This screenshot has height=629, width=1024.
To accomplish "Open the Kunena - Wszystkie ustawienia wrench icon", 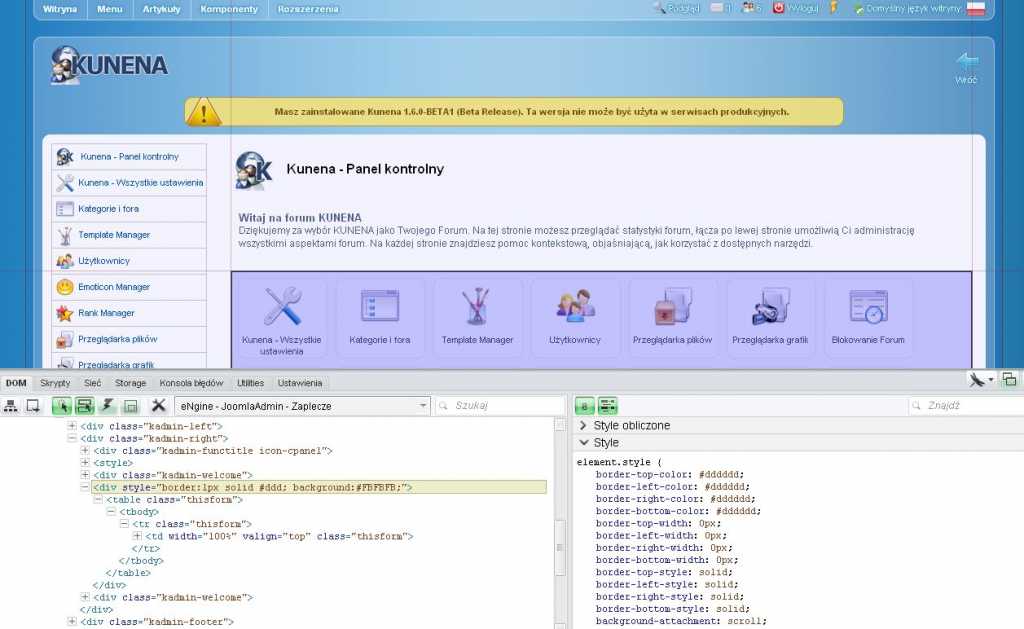I will [x=282, y=307].
